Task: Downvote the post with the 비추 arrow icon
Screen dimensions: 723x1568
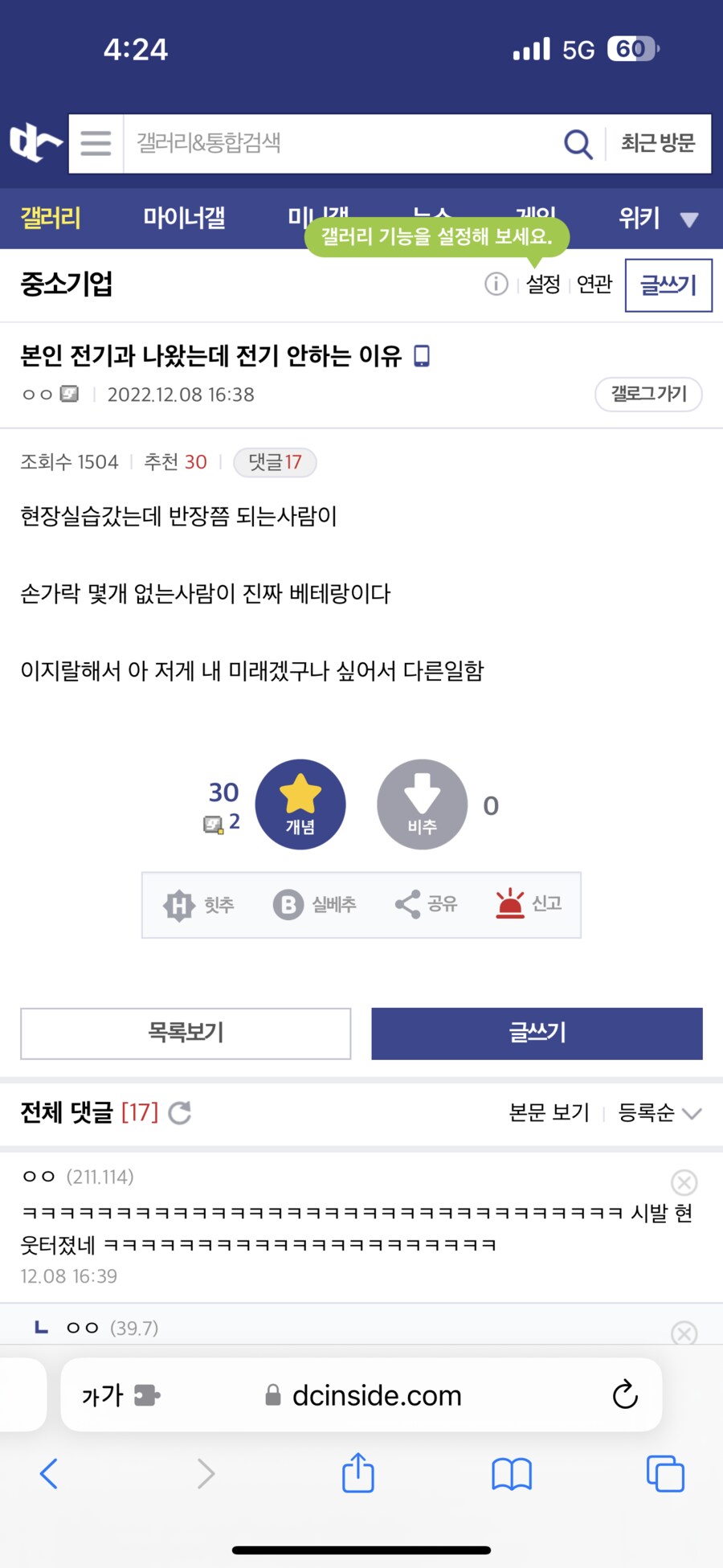Action: click(422, 804)
